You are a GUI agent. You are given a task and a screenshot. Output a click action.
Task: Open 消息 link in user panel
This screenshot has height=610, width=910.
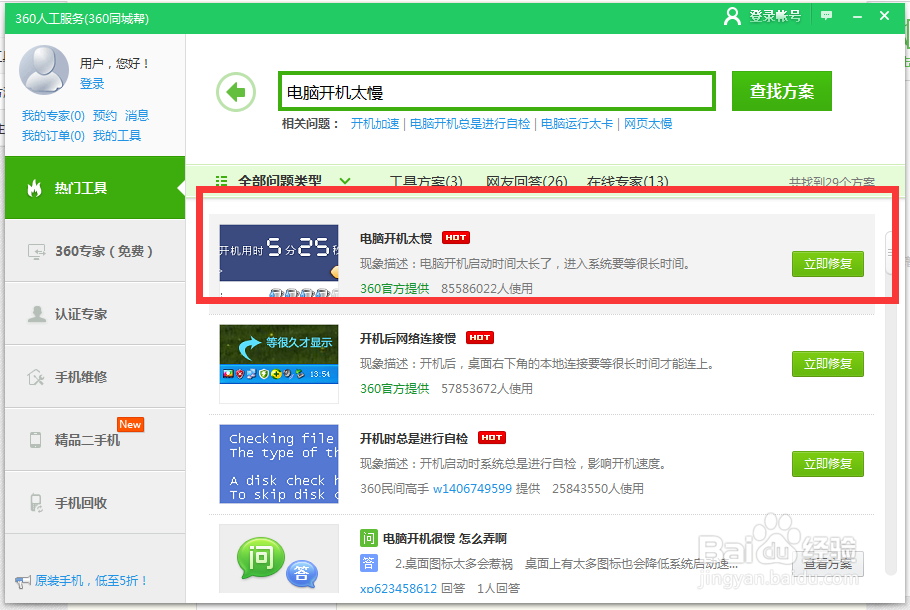(137, 115)
